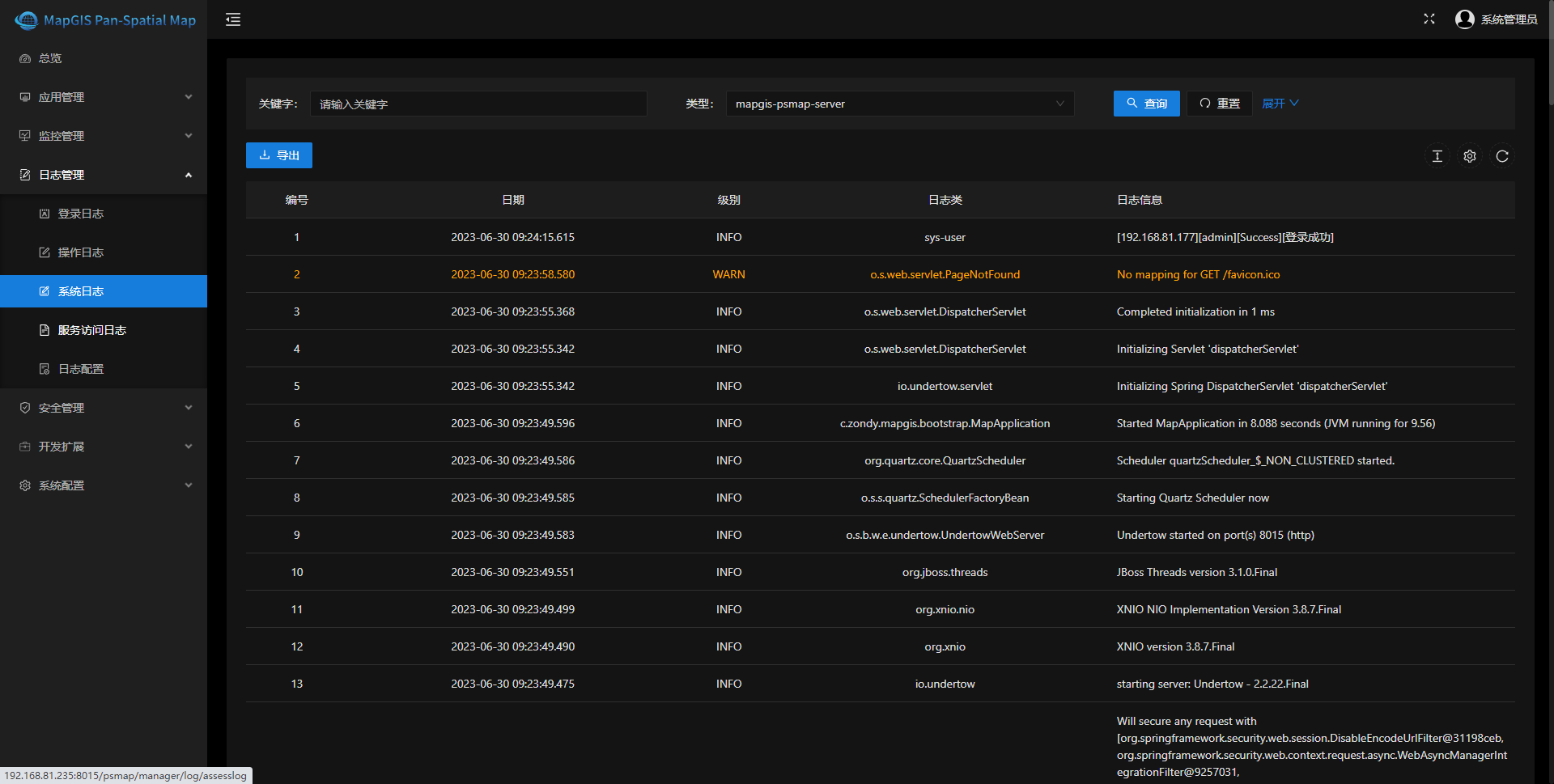Open the 类型 dropdown showing mapgis-psmap-server
The height and width of the screenshot is (784, 1554).
900,104
